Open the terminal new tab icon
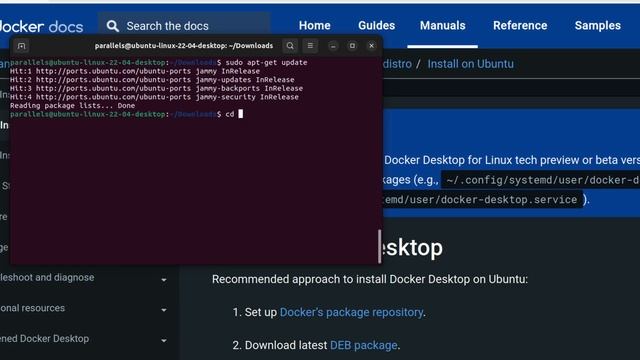The height and width of the screenshot is (360, 640). (22, 46)
